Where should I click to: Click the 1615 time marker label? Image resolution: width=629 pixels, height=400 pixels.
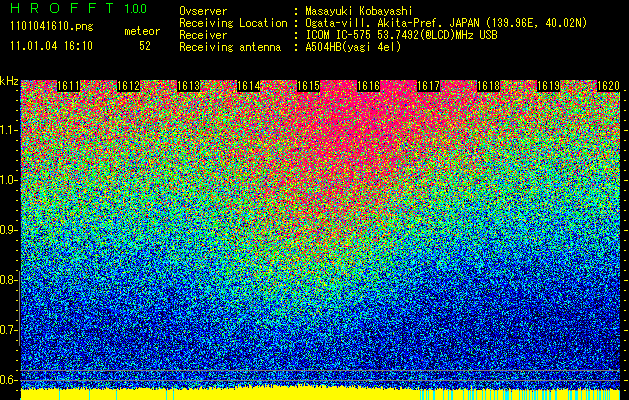[308, 86]
